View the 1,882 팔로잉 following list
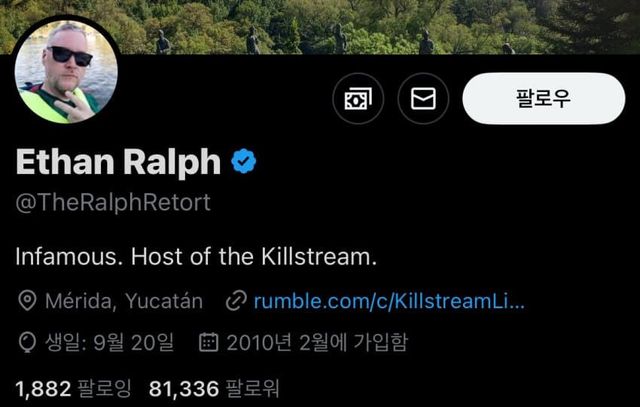 [74, 388]
